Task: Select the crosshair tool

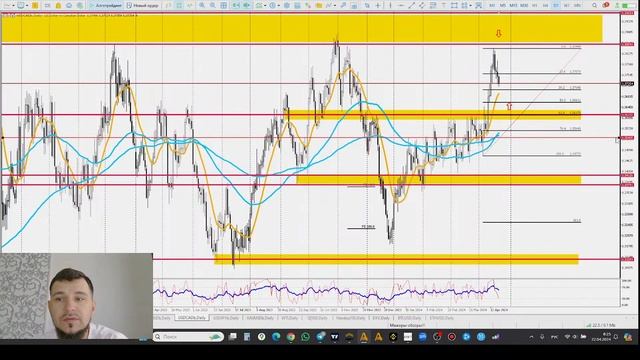Action: click(x=378, y=6)
